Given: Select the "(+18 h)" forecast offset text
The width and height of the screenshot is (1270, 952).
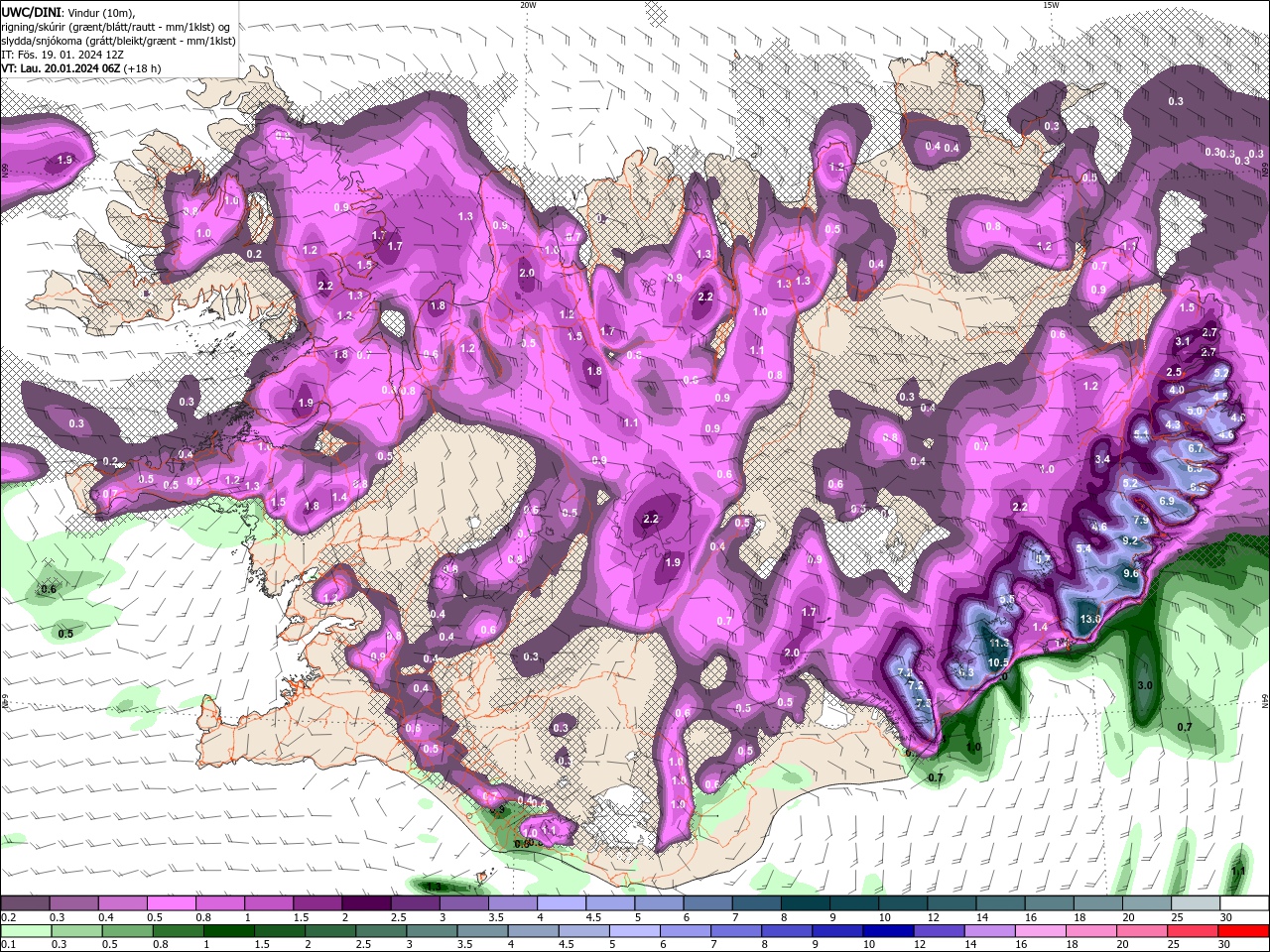Looking at the screenshot, I should [x=144, y=68].
